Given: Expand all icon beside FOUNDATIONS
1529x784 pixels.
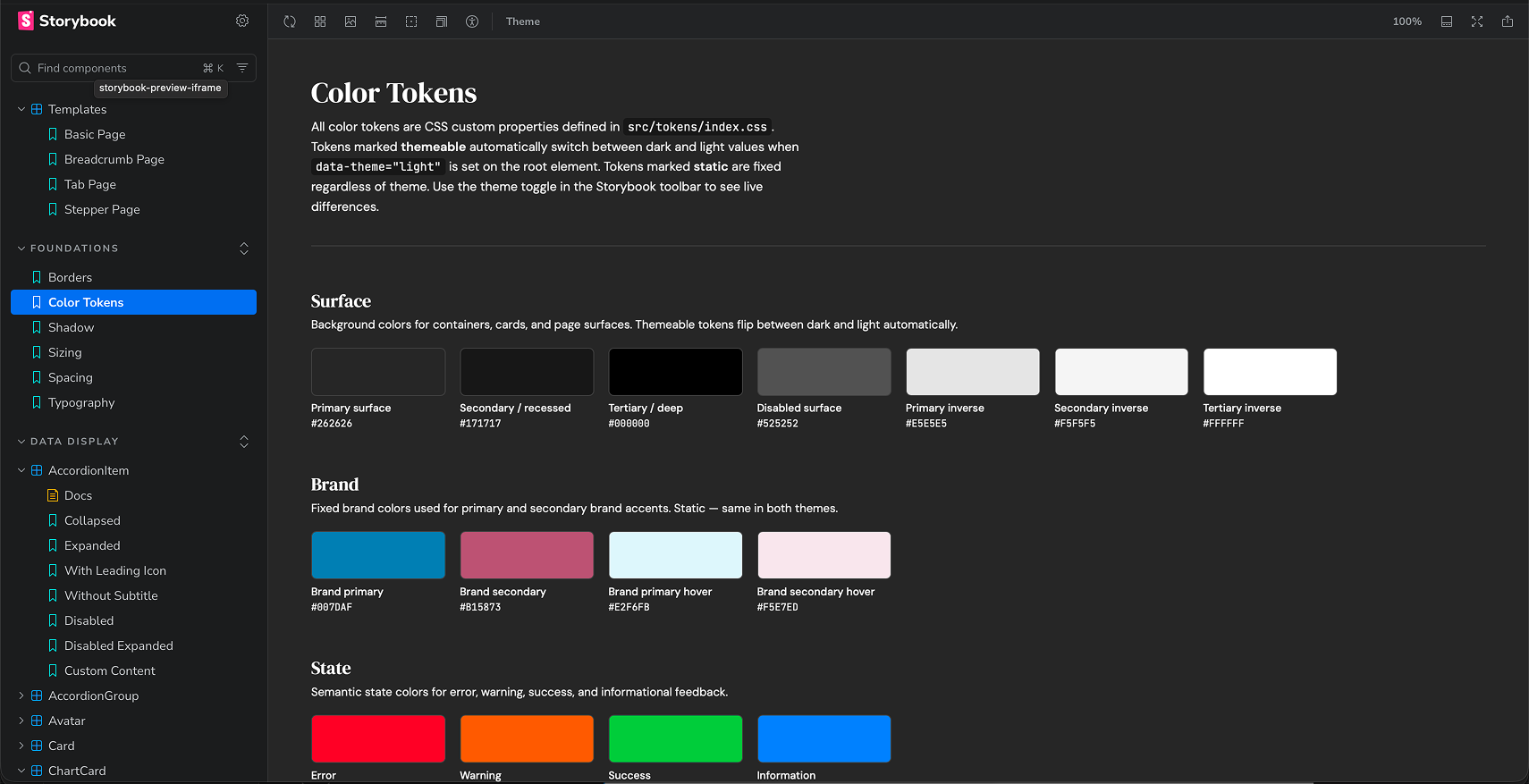Looking at the screenshot, I should [x=244, y=249].
